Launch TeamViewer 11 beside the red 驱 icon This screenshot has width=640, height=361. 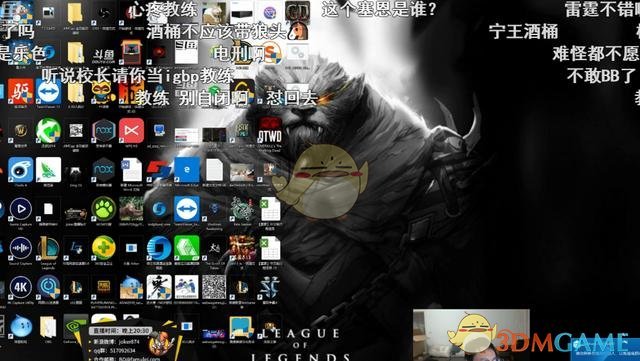pyautogui.click(x=48, y=91)
